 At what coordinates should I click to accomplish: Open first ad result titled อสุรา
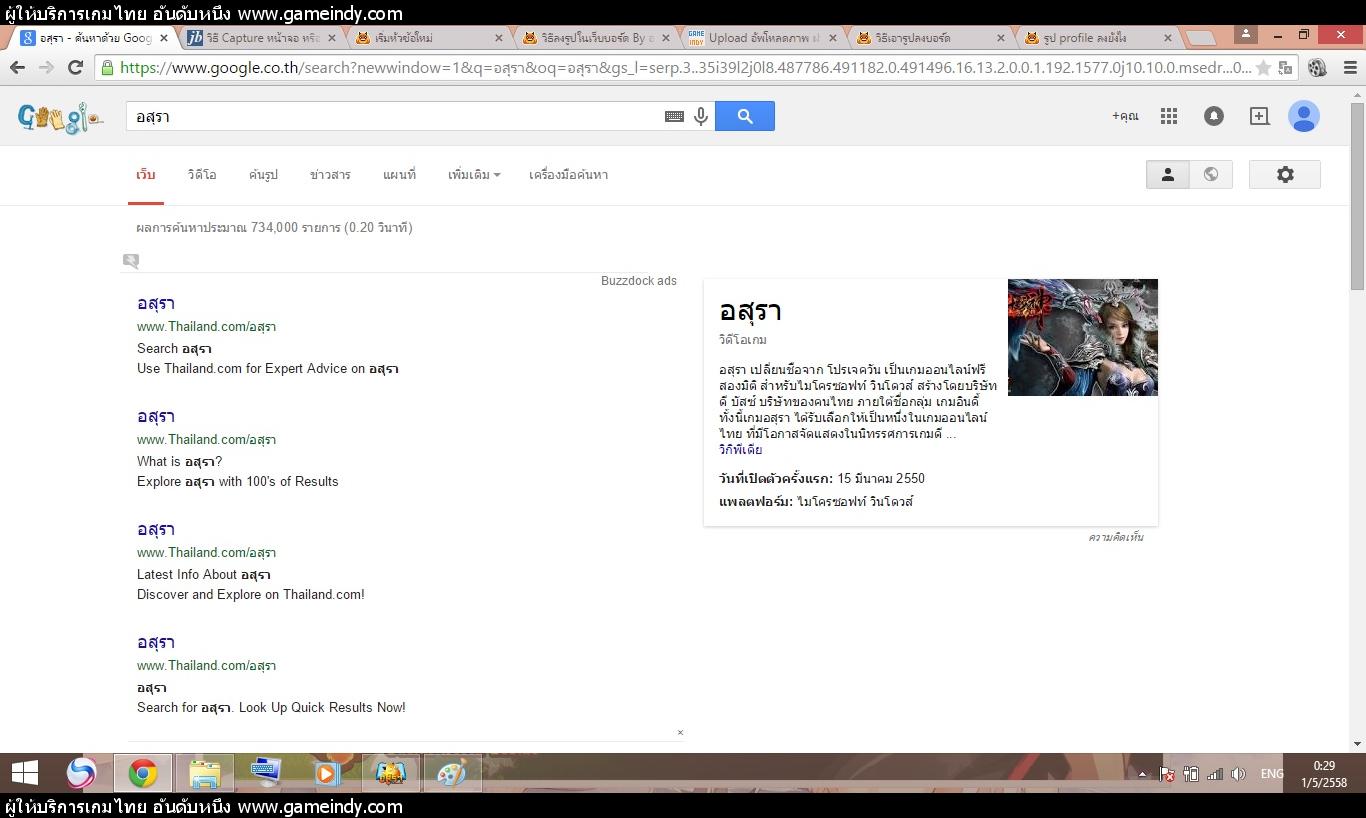pos(156,303)
